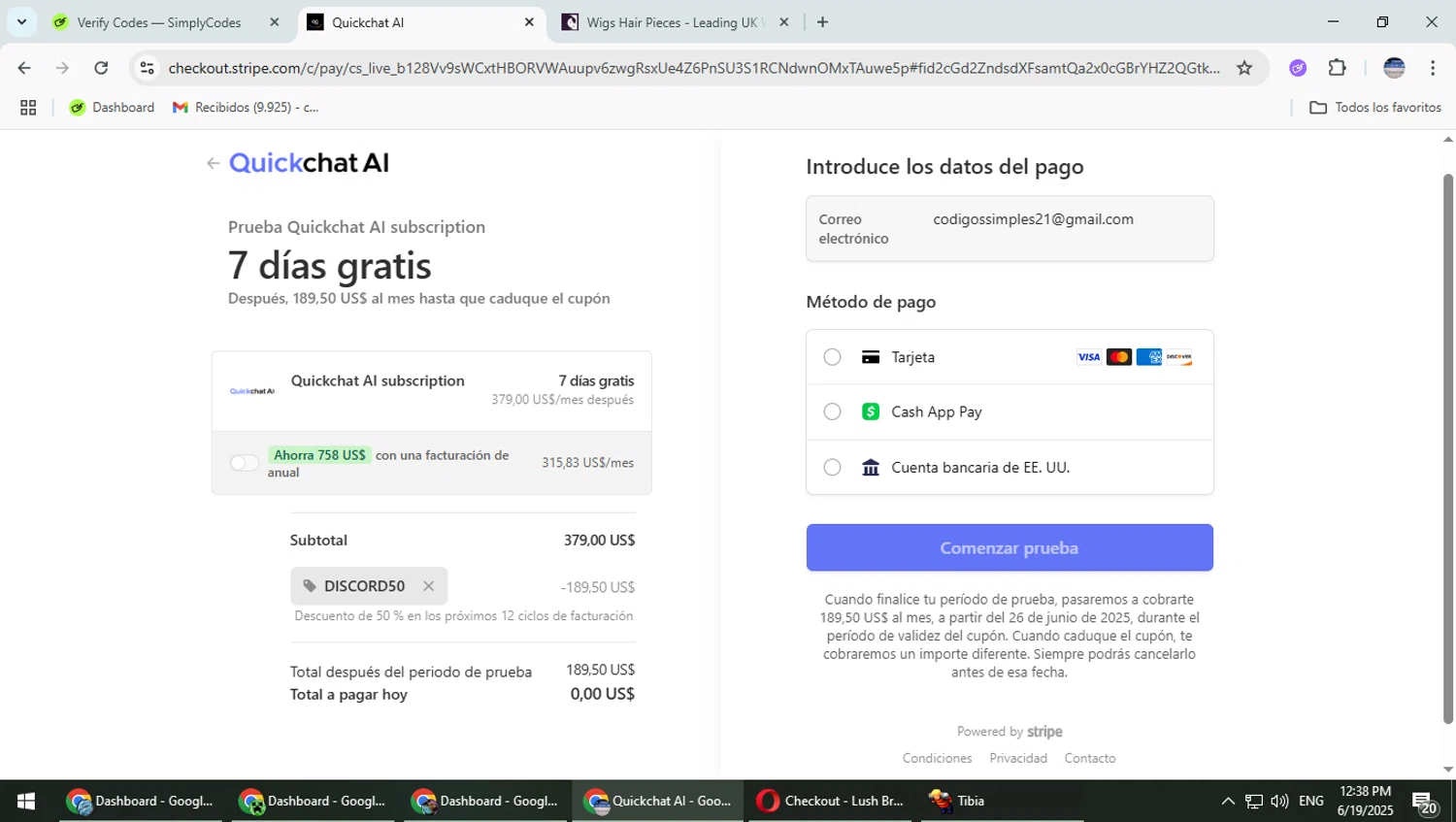
Task: Open the volume control in the tray
Action: [x=1279, y=801]
